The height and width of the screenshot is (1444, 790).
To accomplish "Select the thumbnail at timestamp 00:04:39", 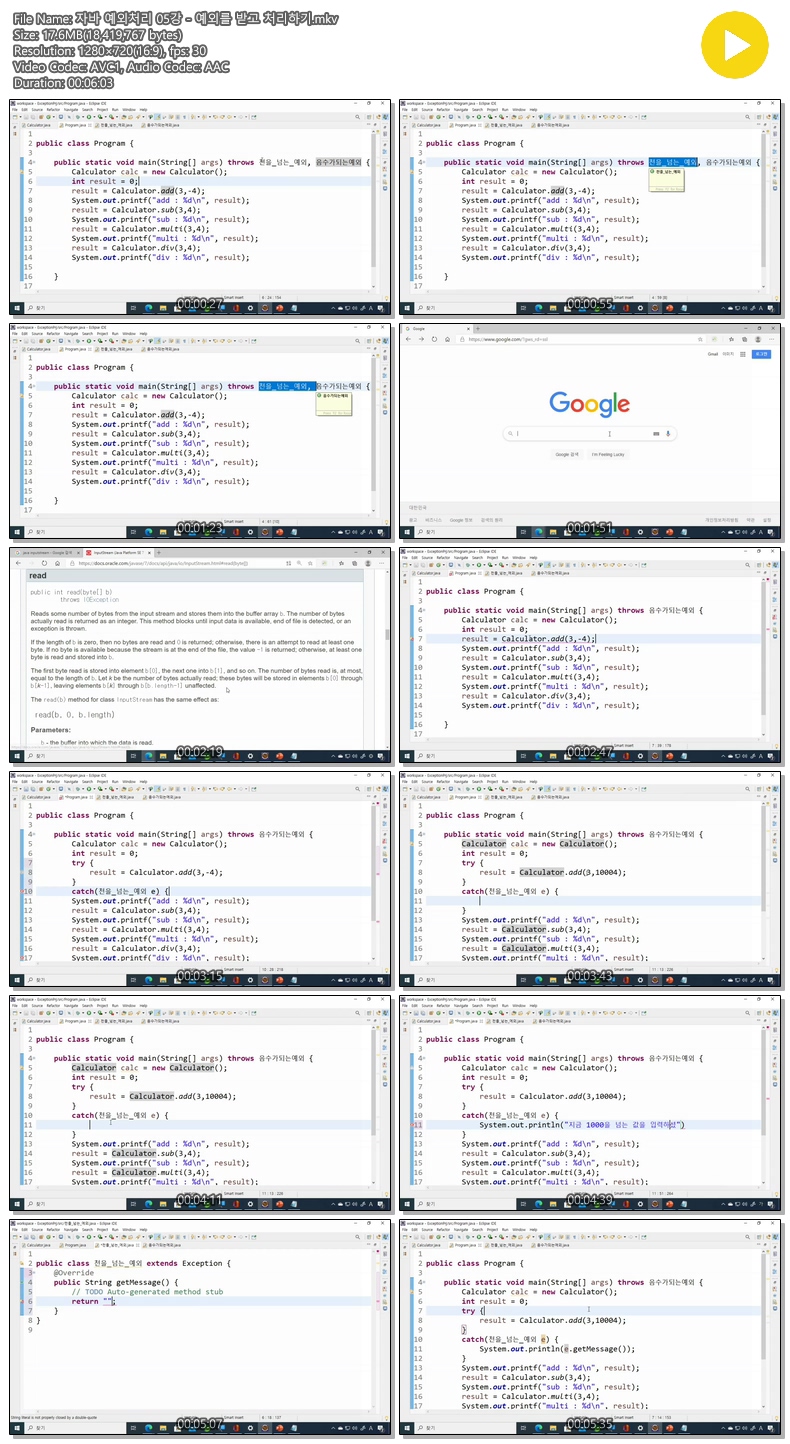I will (590, 1105).
